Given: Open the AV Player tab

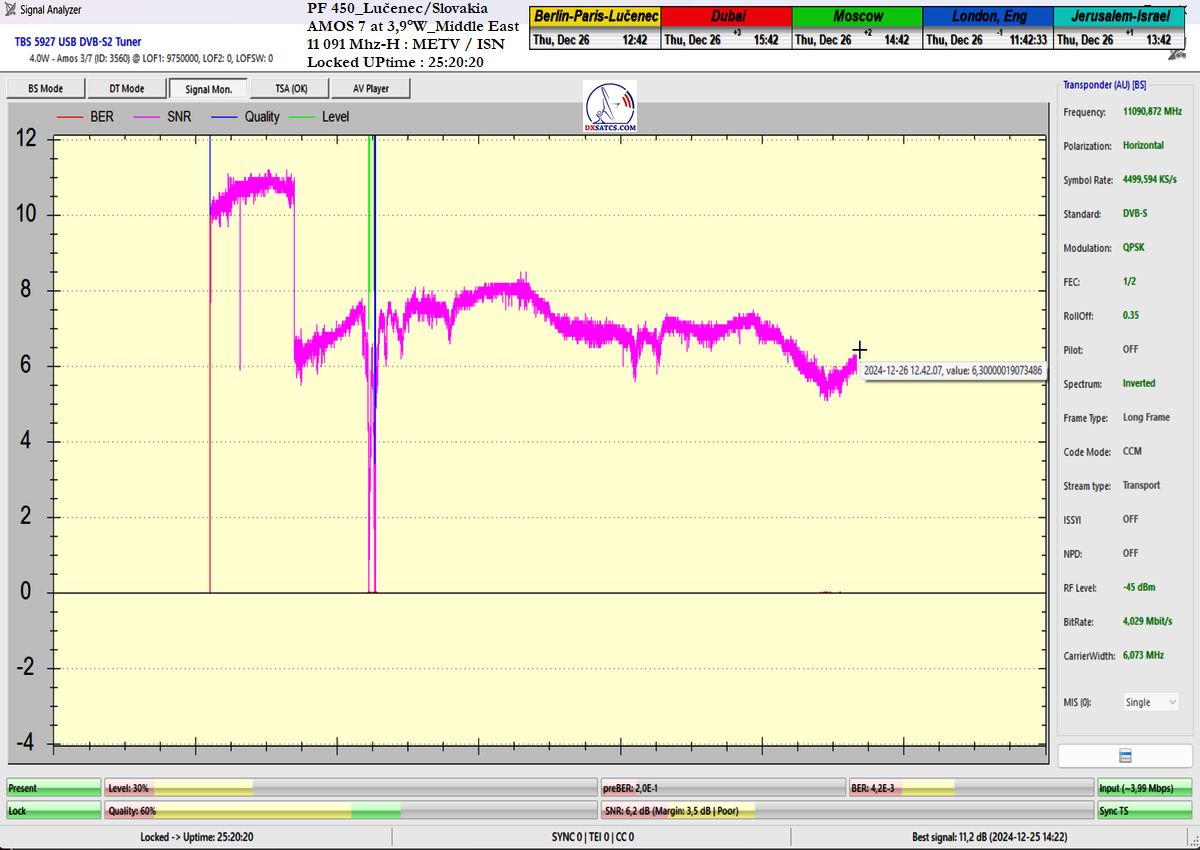Looking at the screenshot, I should [x=370, y=89].
